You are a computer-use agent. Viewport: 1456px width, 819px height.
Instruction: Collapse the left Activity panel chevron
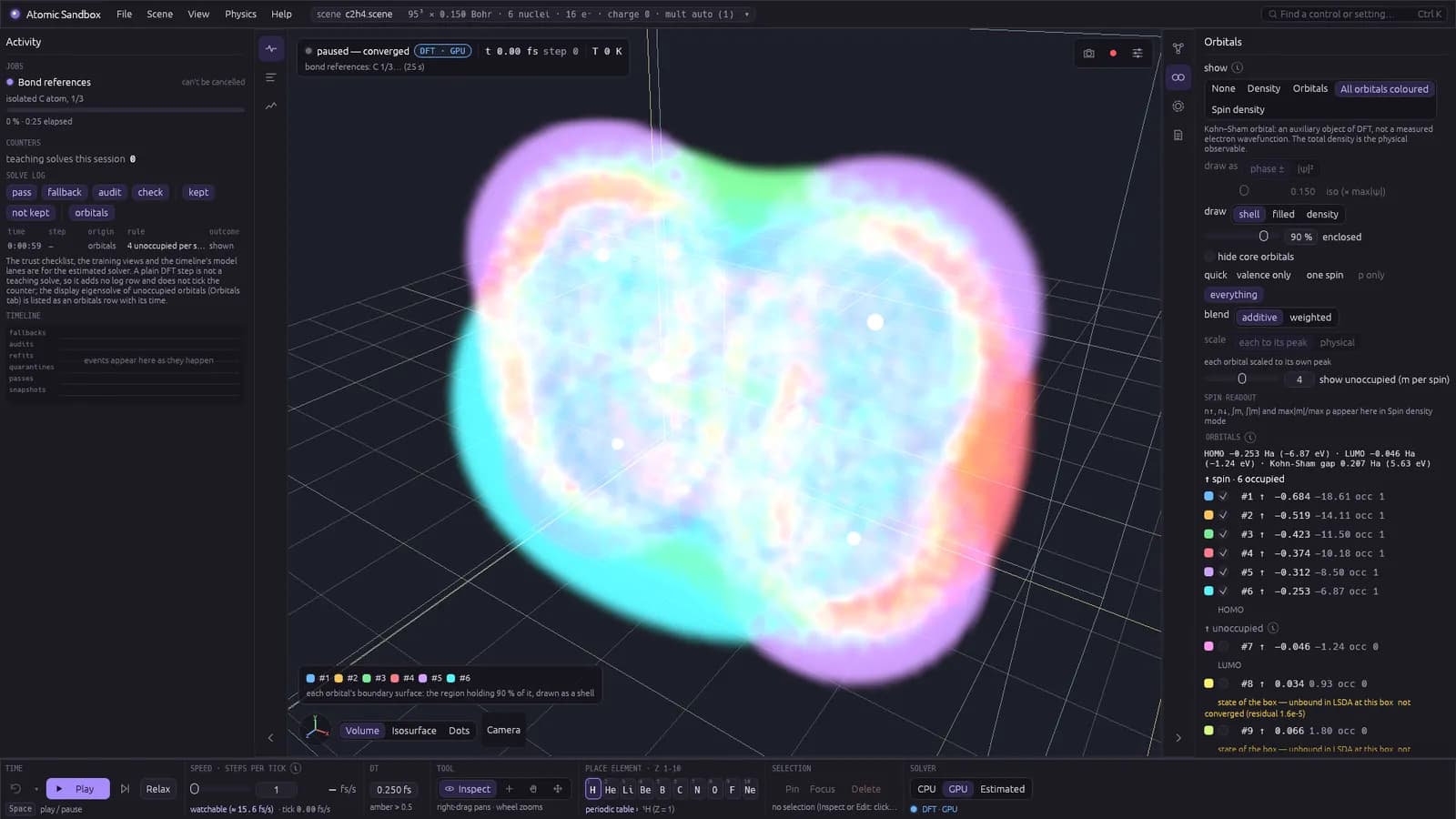pyautogui.click(x=270, y=738)
